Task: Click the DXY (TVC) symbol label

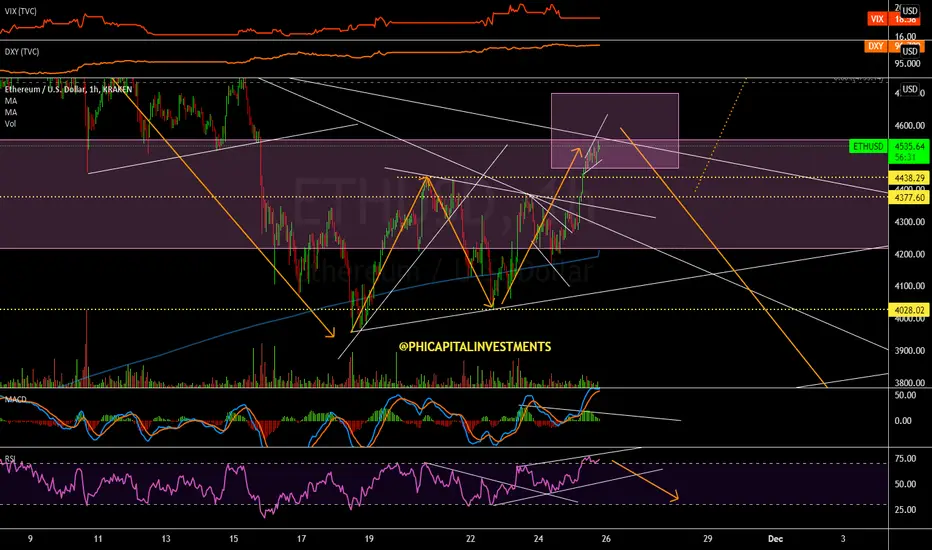Action: tap(21, 52)
